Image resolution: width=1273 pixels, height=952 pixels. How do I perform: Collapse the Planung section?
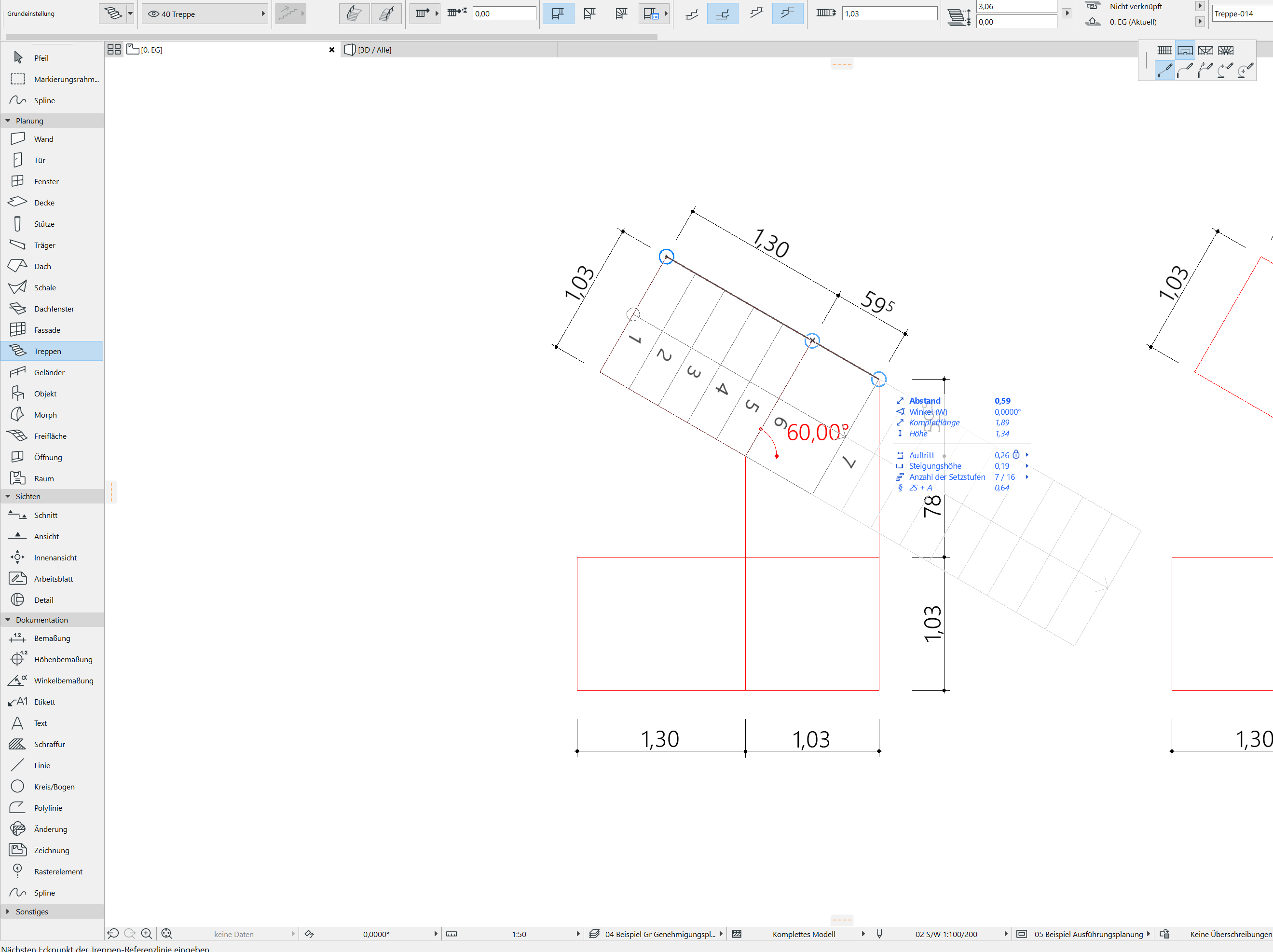pyautogui.click(x=8, y=121)
